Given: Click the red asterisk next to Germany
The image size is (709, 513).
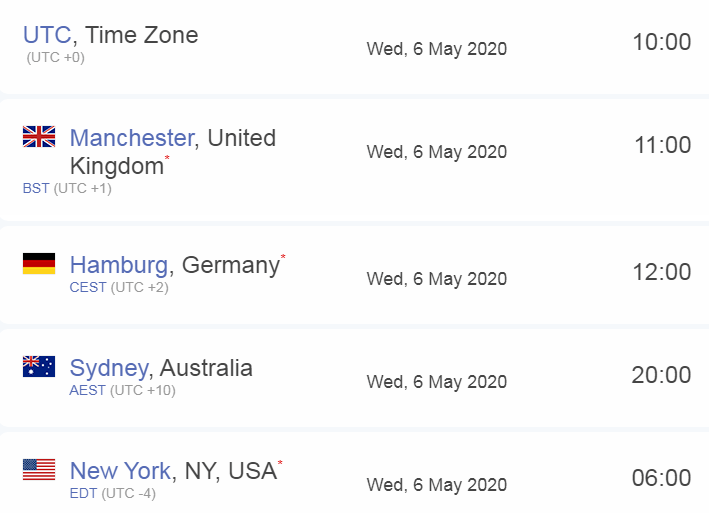Looking at the screenshot, I should (x=283, y=258).
